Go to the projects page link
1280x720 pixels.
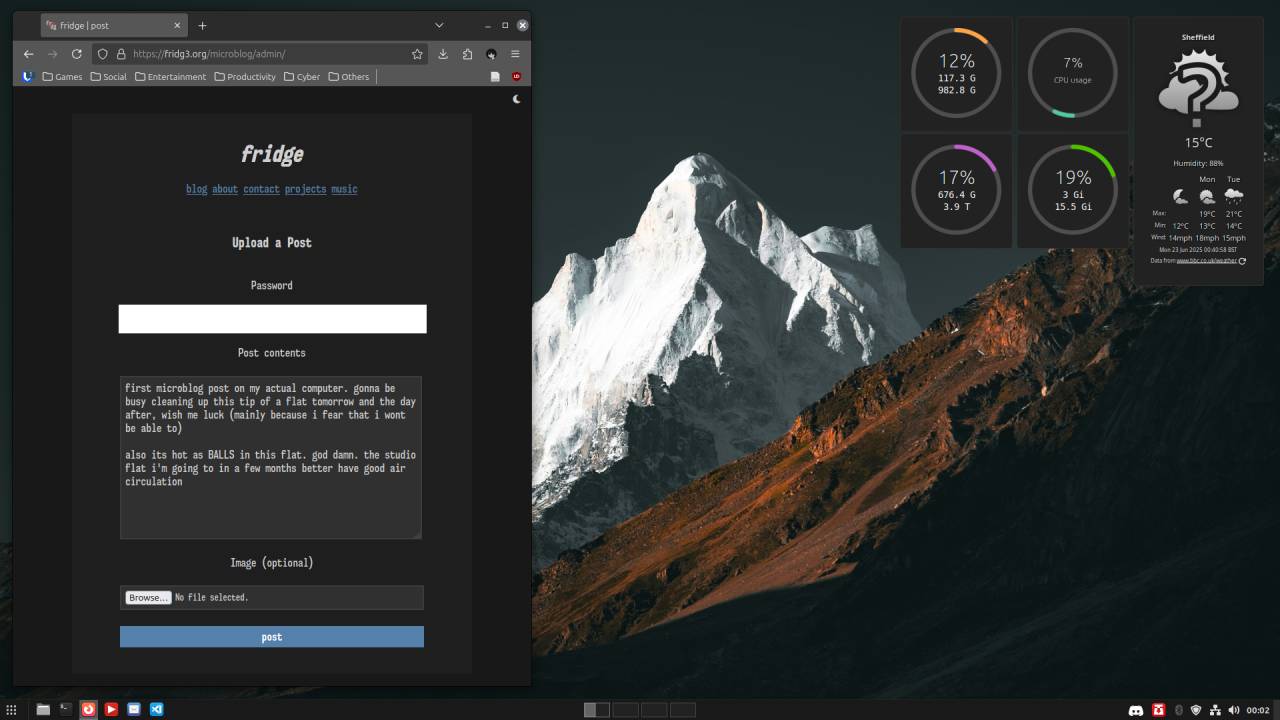(305, 189)
